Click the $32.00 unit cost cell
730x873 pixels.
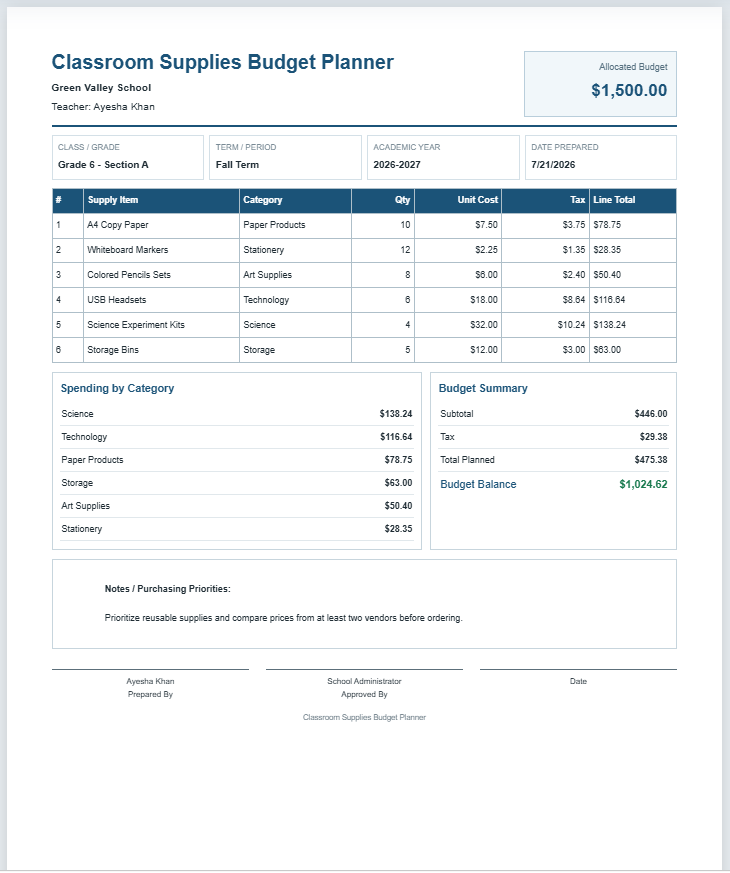tap(458, 325)
